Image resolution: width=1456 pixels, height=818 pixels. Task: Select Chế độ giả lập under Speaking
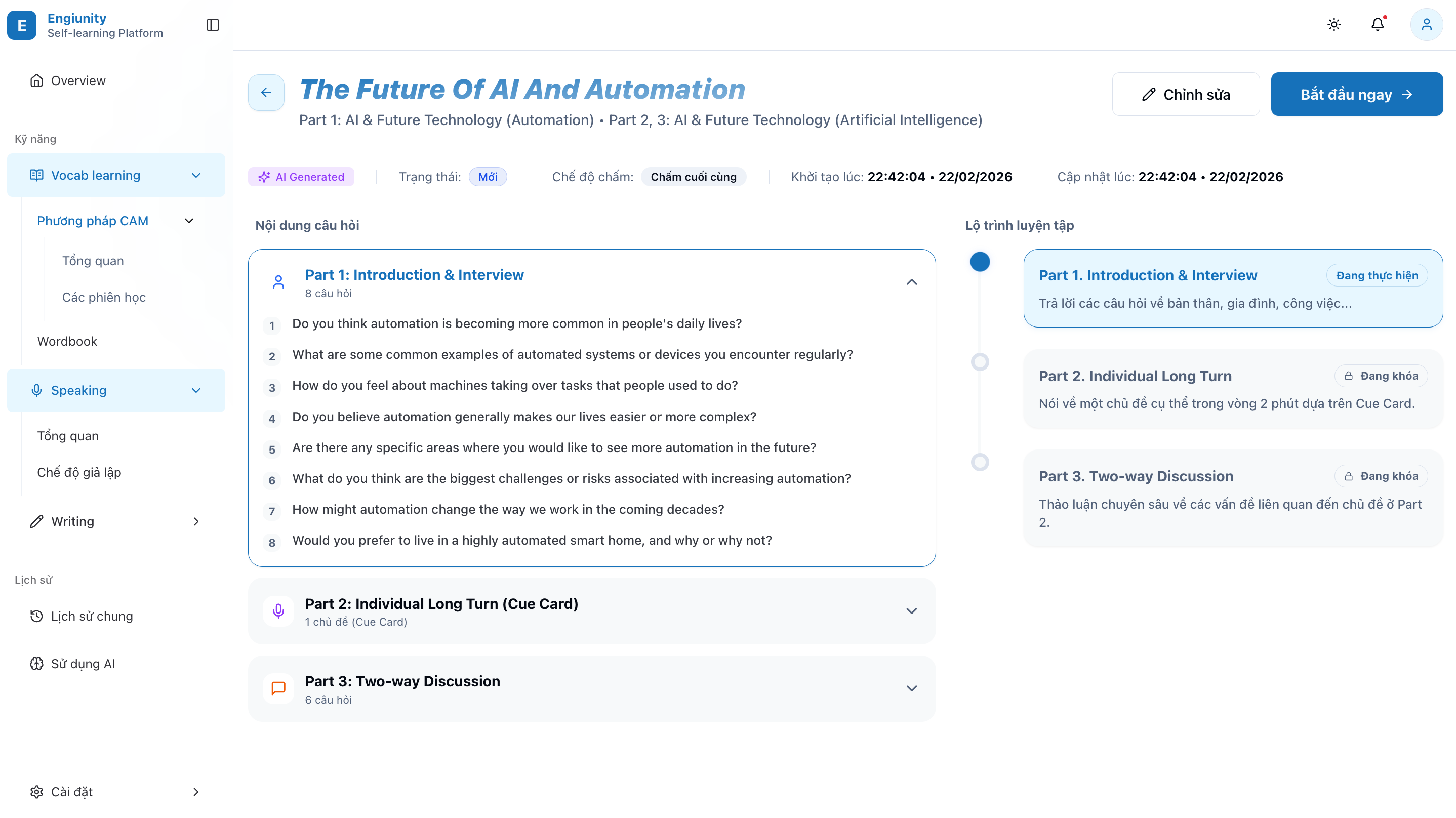[x=79, y=472]
